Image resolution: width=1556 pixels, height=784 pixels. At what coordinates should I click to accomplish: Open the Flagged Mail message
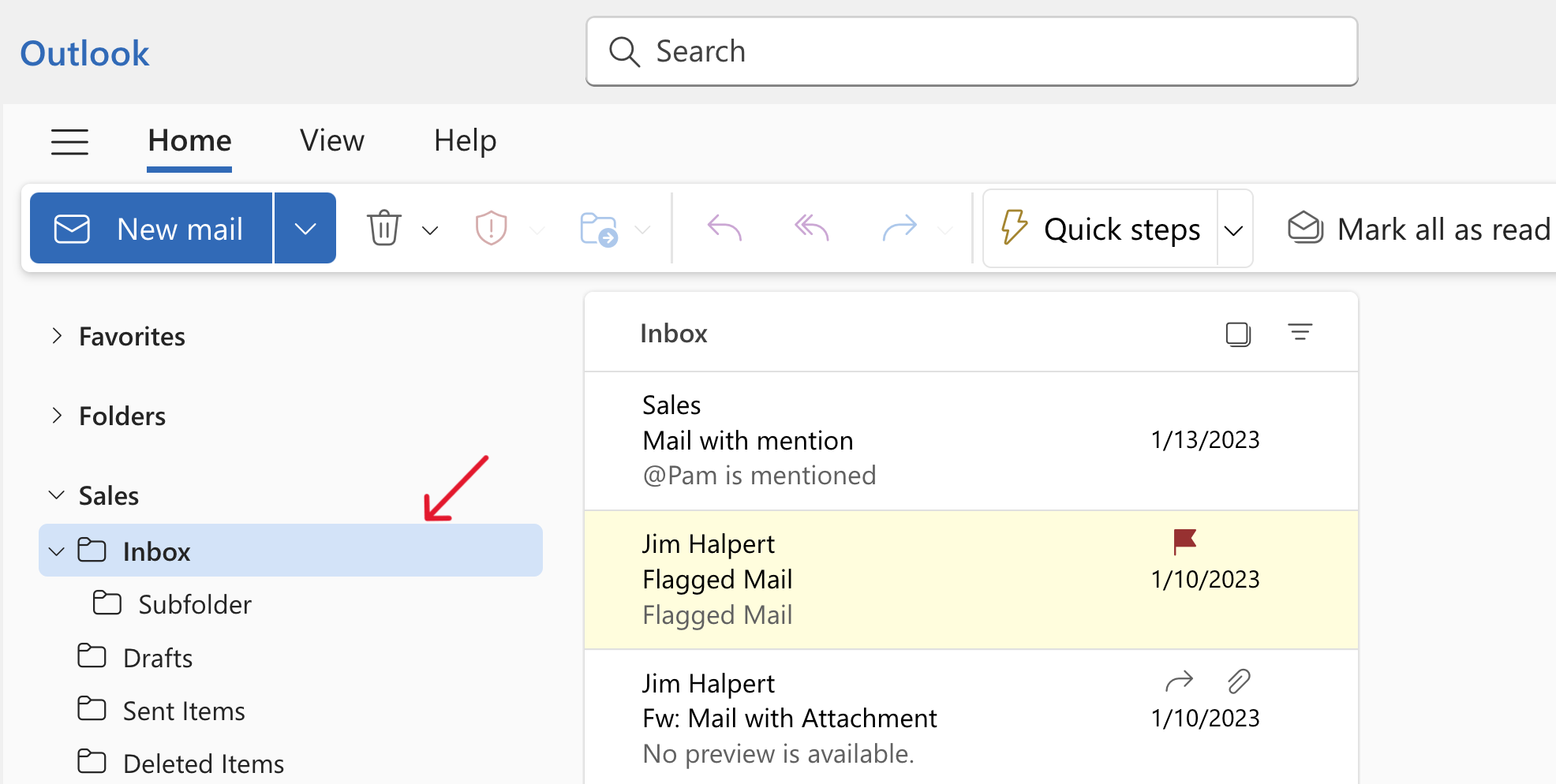click(971, 580)
